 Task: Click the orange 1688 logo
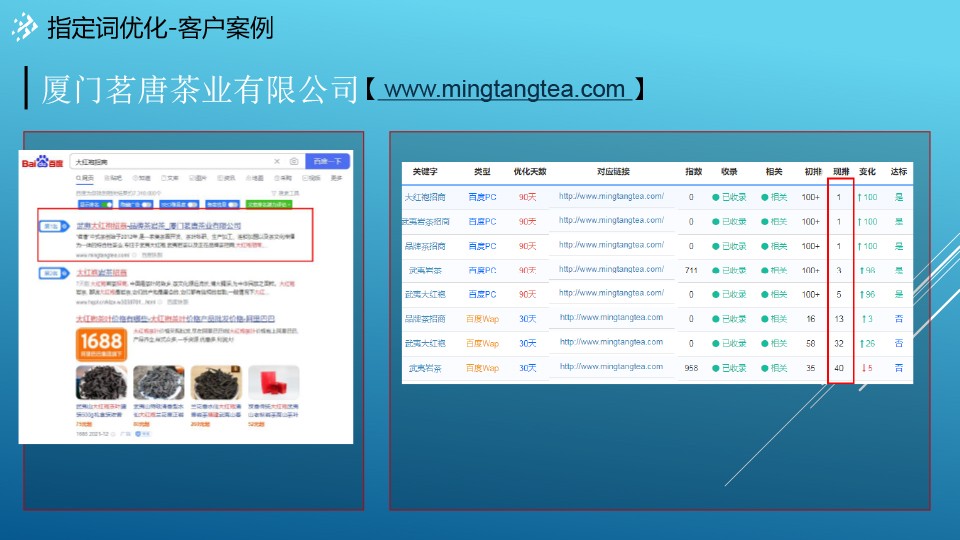pyautogui.click(x=102, y=344)
